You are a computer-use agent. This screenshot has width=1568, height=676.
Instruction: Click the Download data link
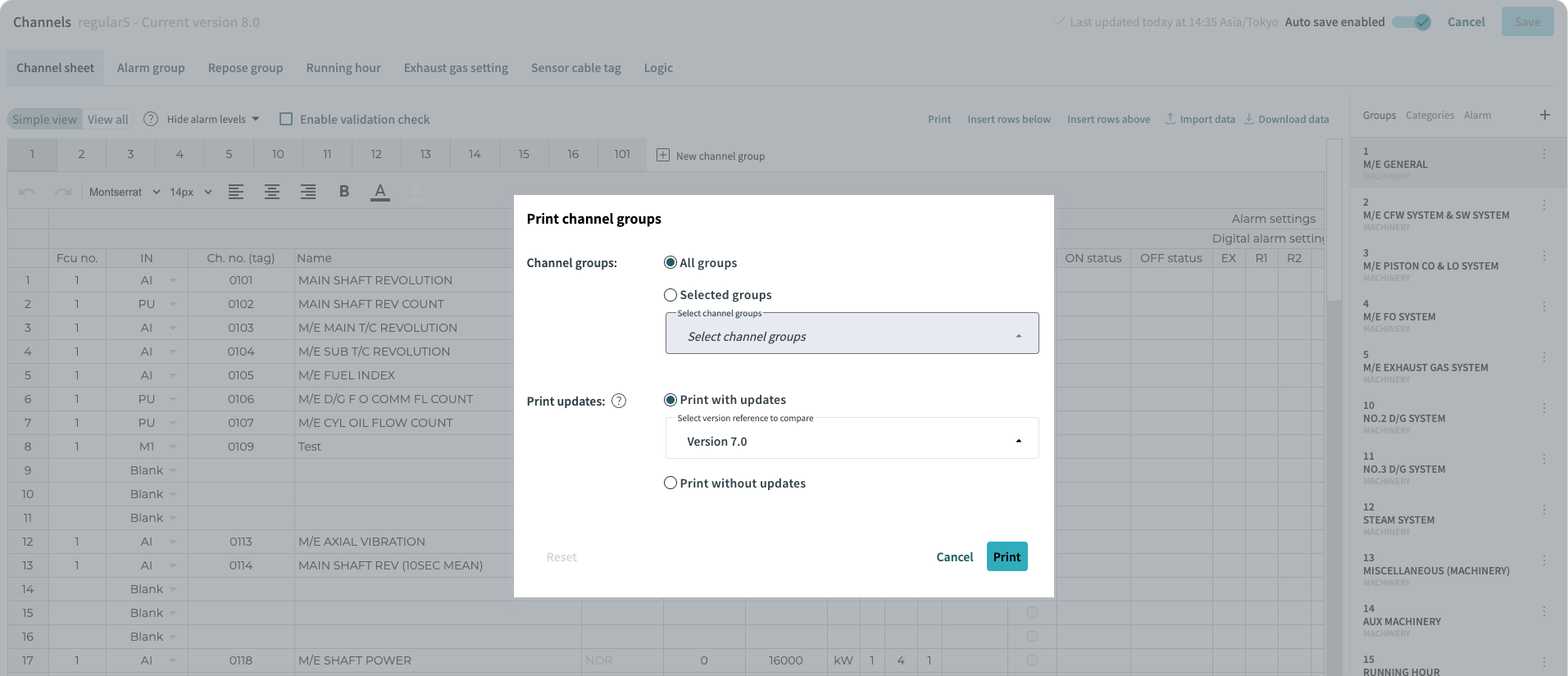1287,119
